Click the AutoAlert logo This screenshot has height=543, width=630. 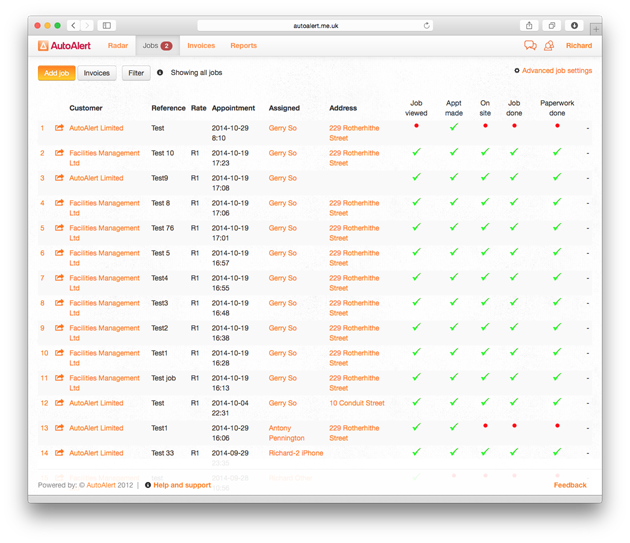click(64, 45)
